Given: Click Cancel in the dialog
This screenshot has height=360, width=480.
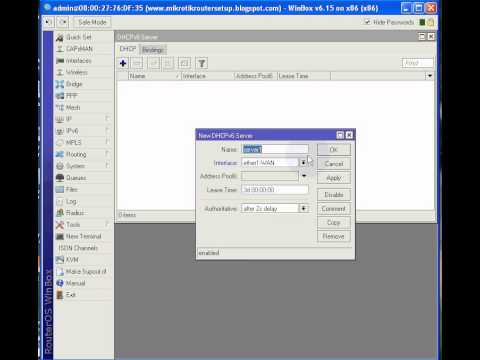Looking at the screenshot, I should click(334, 164).
